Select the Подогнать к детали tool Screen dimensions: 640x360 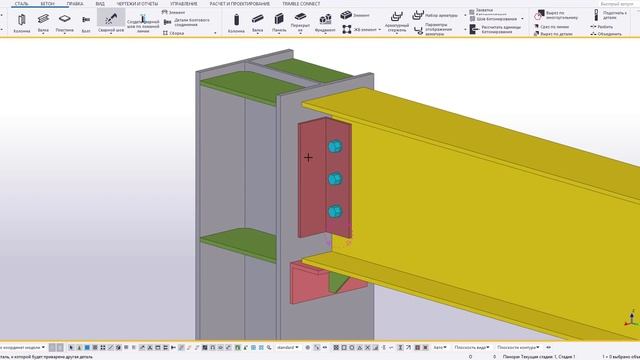(x=610, y=16)
